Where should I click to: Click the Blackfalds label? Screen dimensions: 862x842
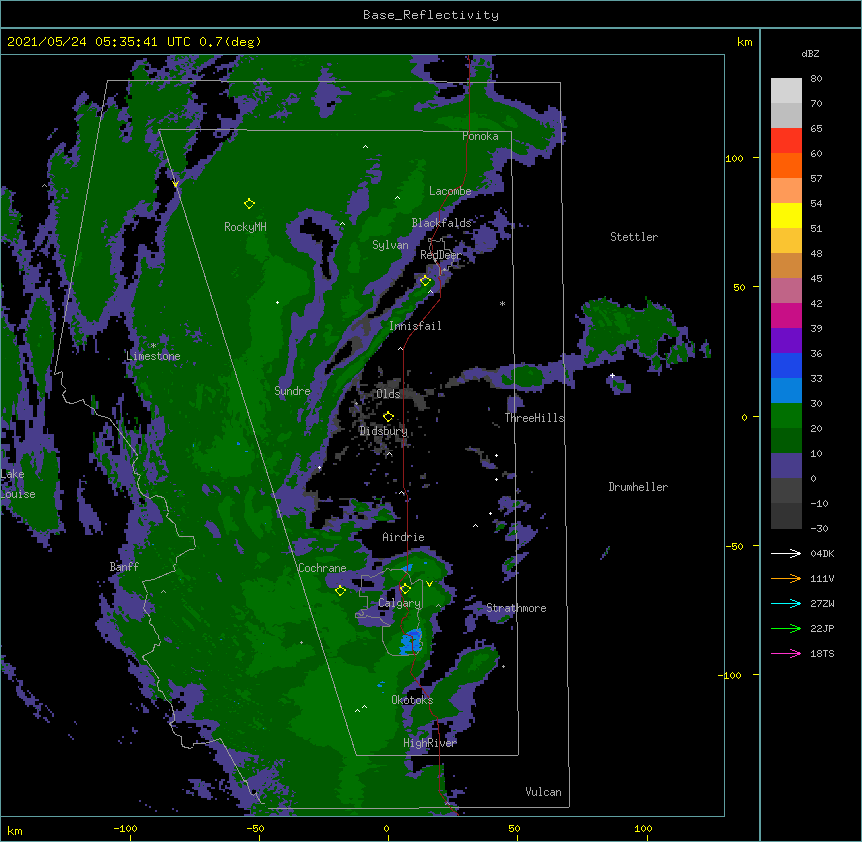[441, 223]
